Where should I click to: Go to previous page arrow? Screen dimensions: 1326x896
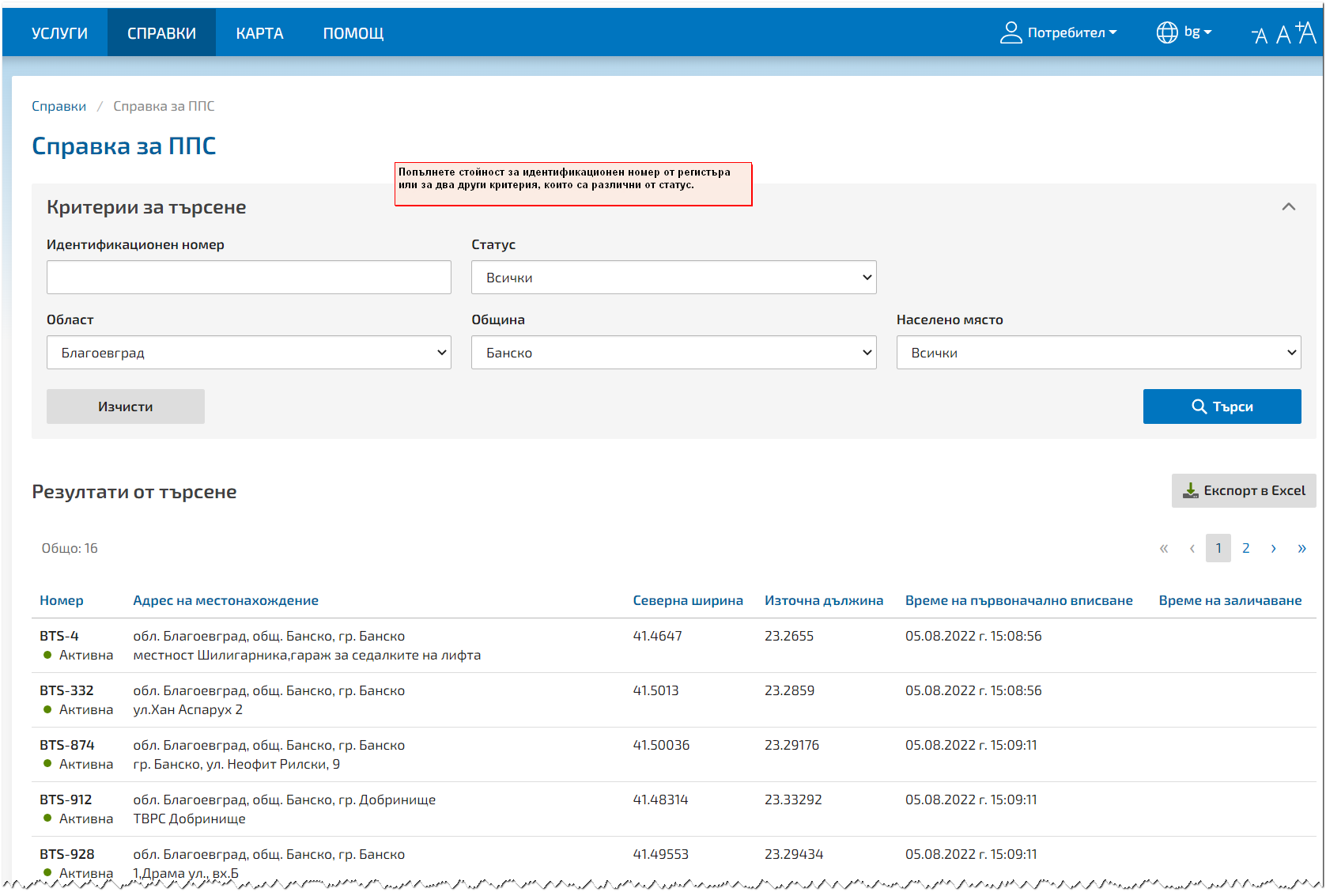[x=1192, y=548]
